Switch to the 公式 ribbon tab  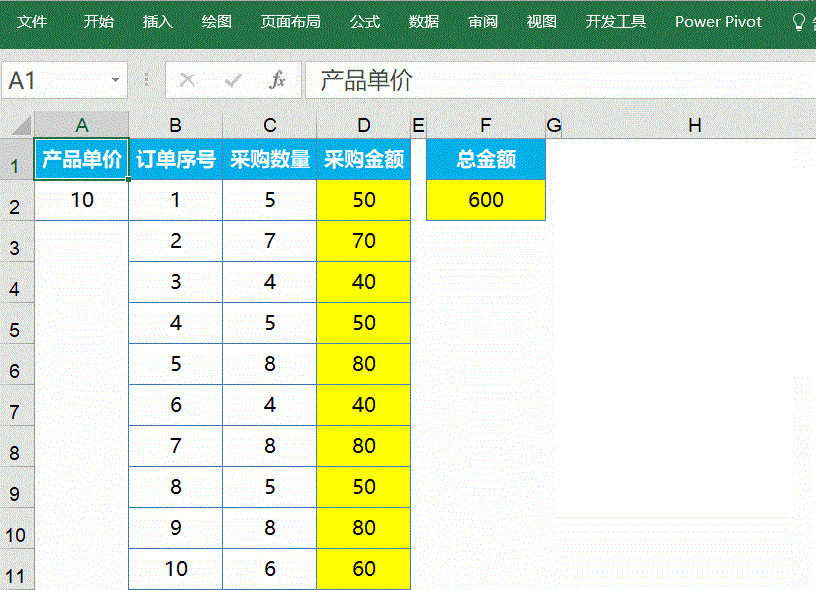pos(365,21)
